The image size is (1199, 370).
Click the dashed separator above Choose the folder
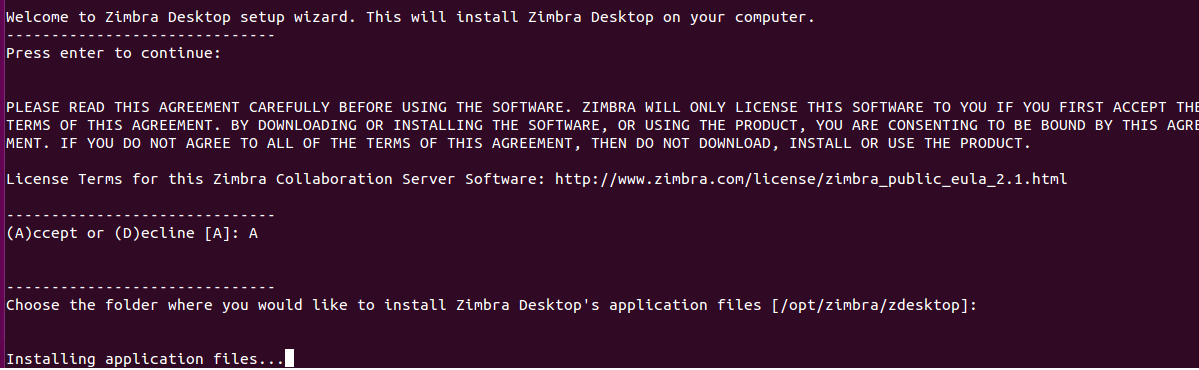(141, 287)
